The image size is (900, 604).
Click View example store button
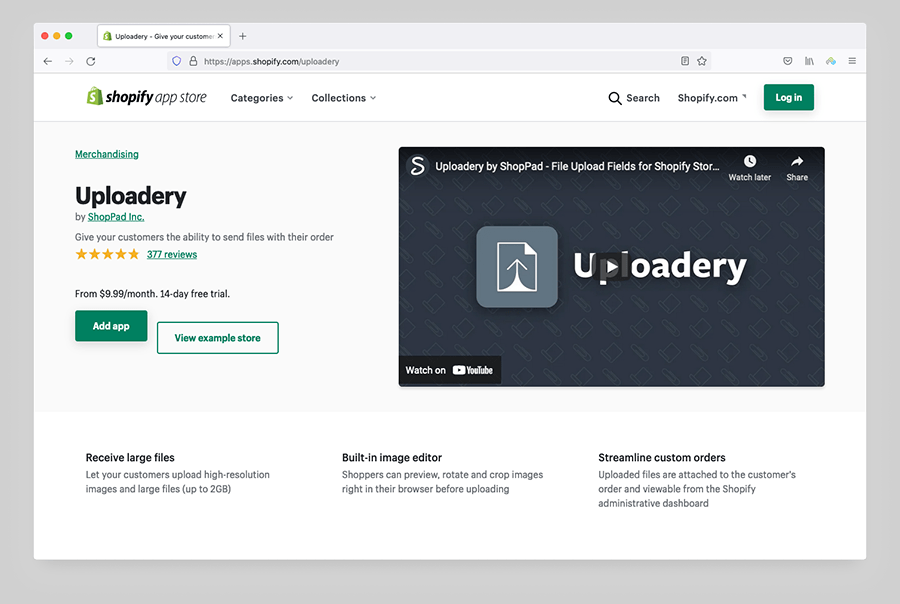pyautogui.click(x=218, y=338)
